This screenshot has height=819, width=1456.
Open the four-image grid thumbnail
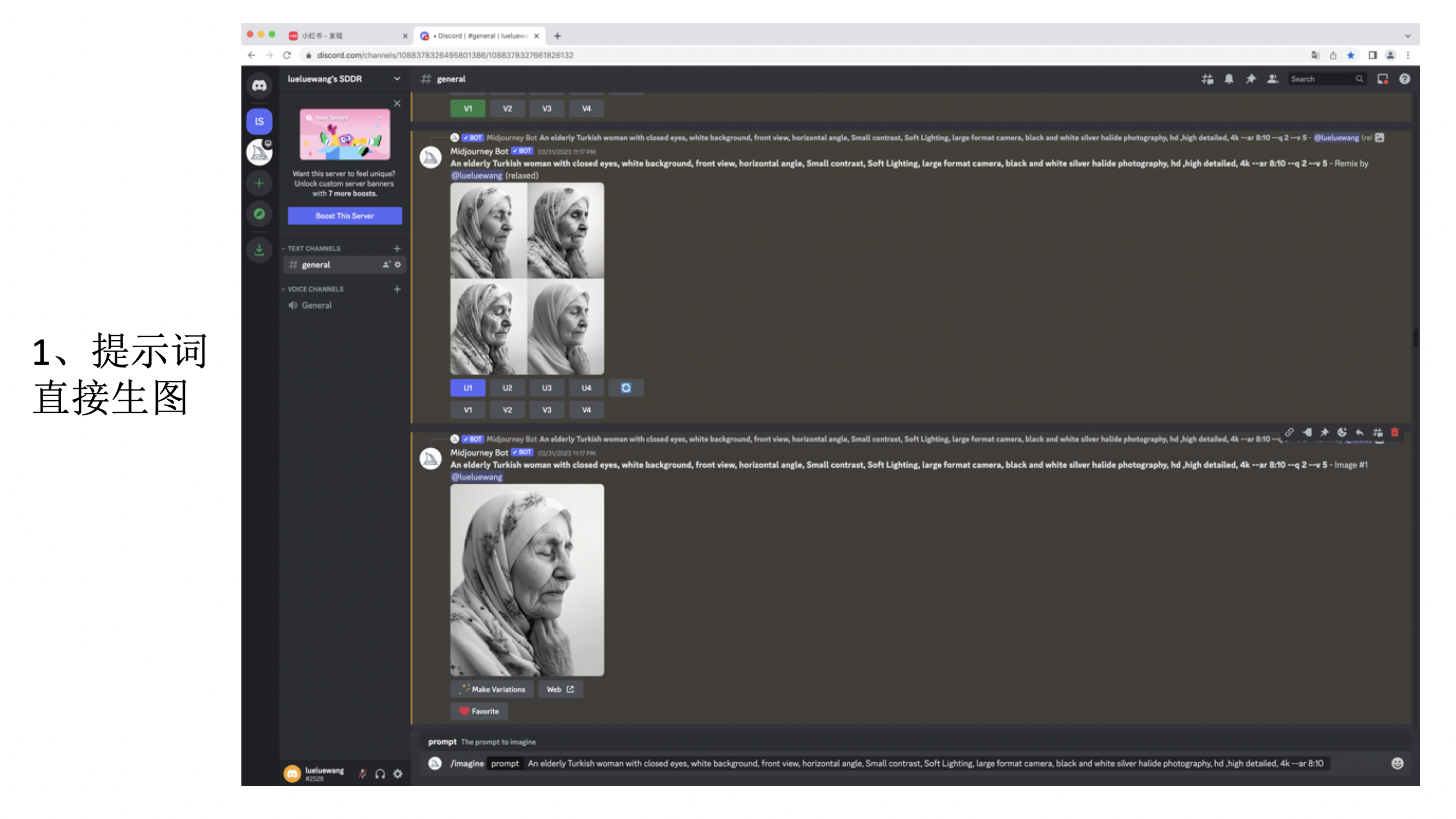(527, 278)
